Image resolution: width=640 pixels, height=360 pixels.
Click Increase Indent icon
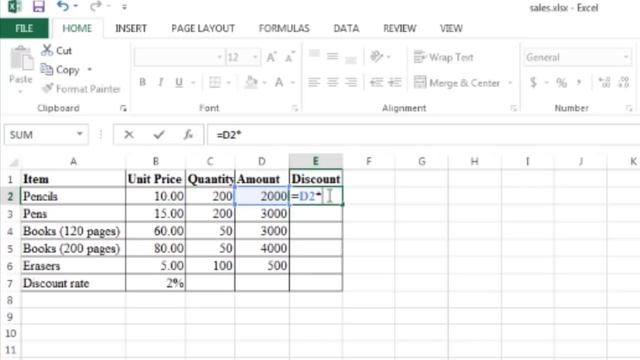[395, 83]
